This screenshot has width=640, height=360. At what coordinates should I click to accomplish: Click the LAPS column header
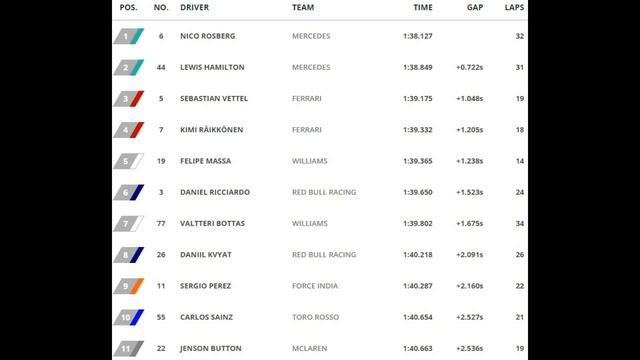[514, 7]
